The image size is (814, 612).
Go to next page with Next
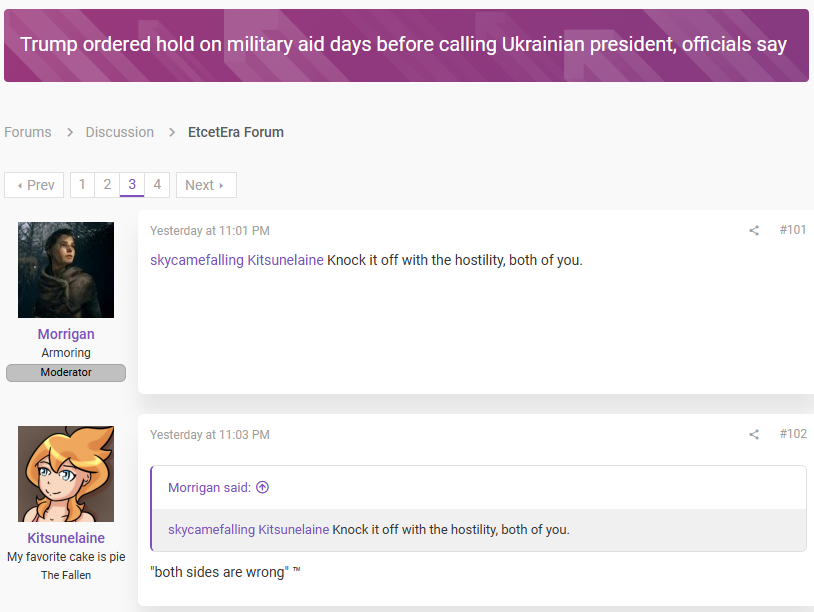coord(206,185)
